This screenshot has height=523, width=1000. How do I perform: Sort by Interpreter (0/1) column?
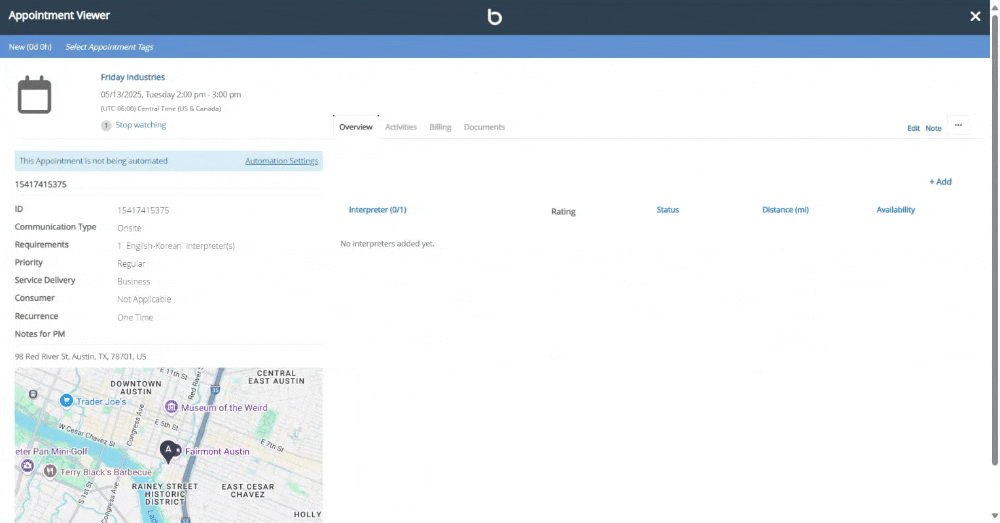click(378, 210)
